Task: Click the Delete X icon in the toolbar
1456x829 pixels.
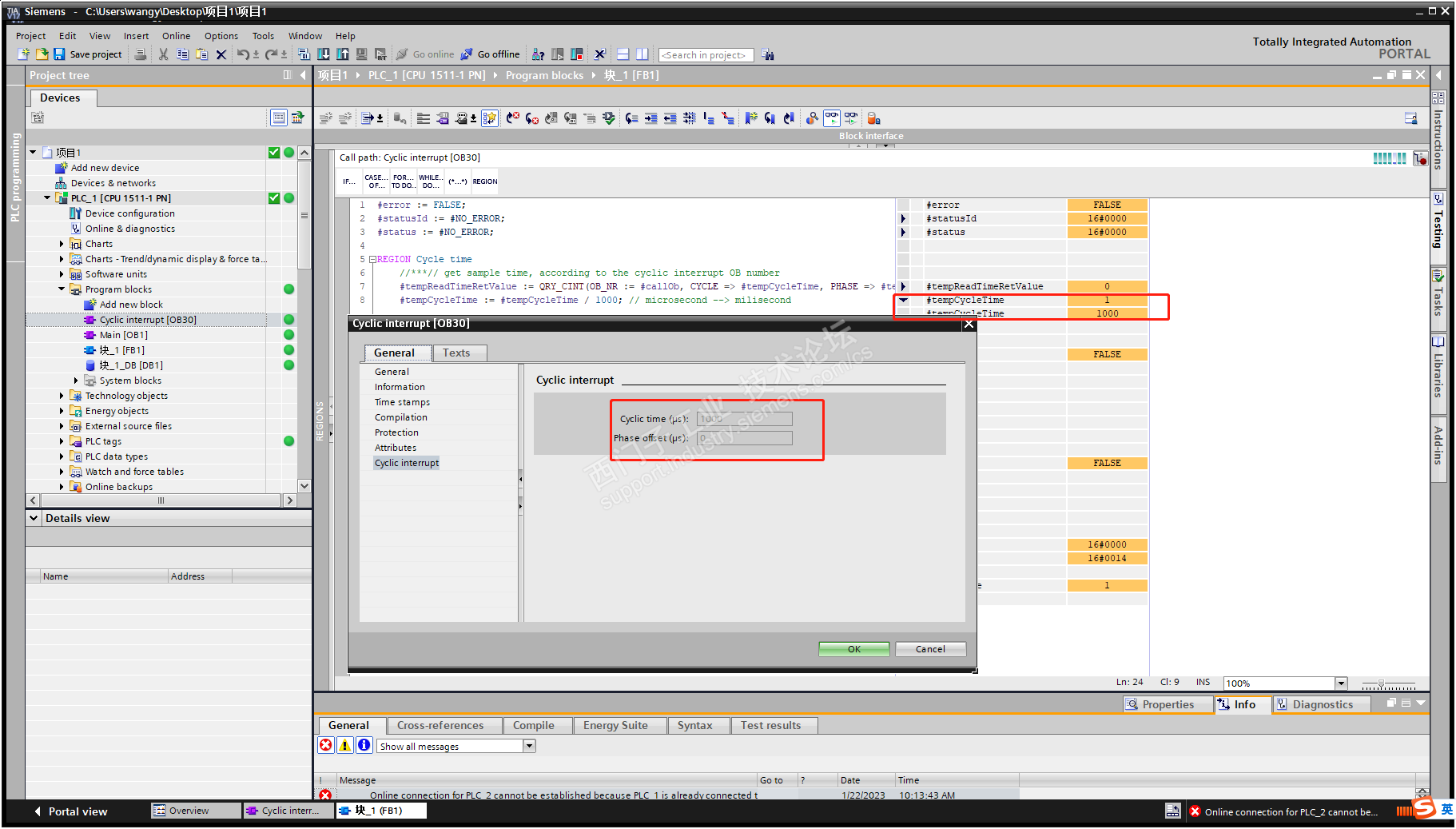Action: [221, 54]
